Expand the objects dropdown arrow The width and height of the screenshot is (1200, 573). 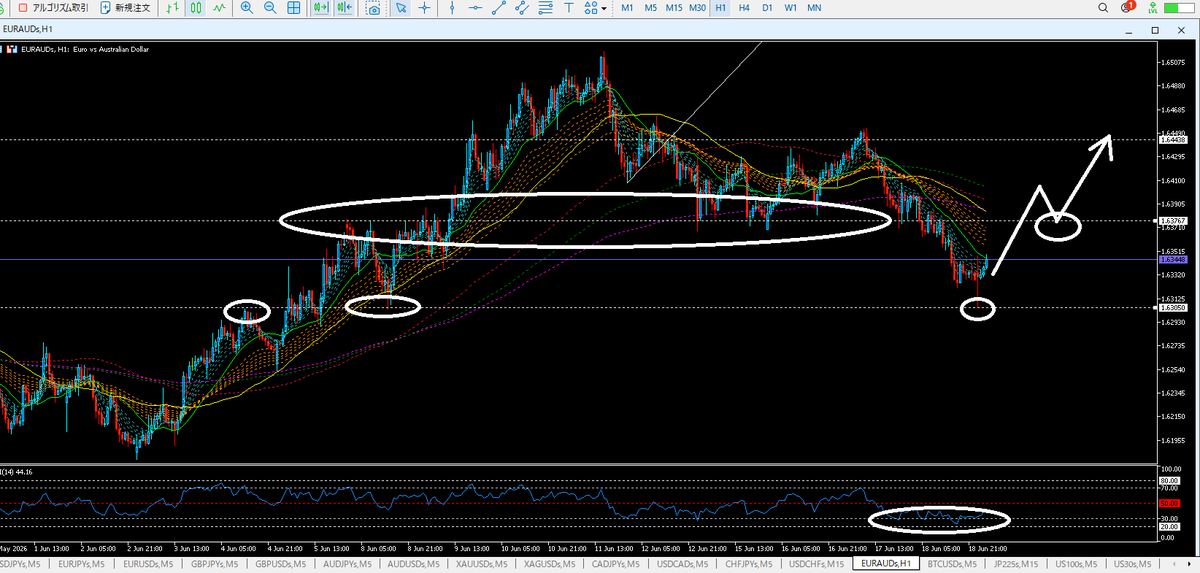604,8
